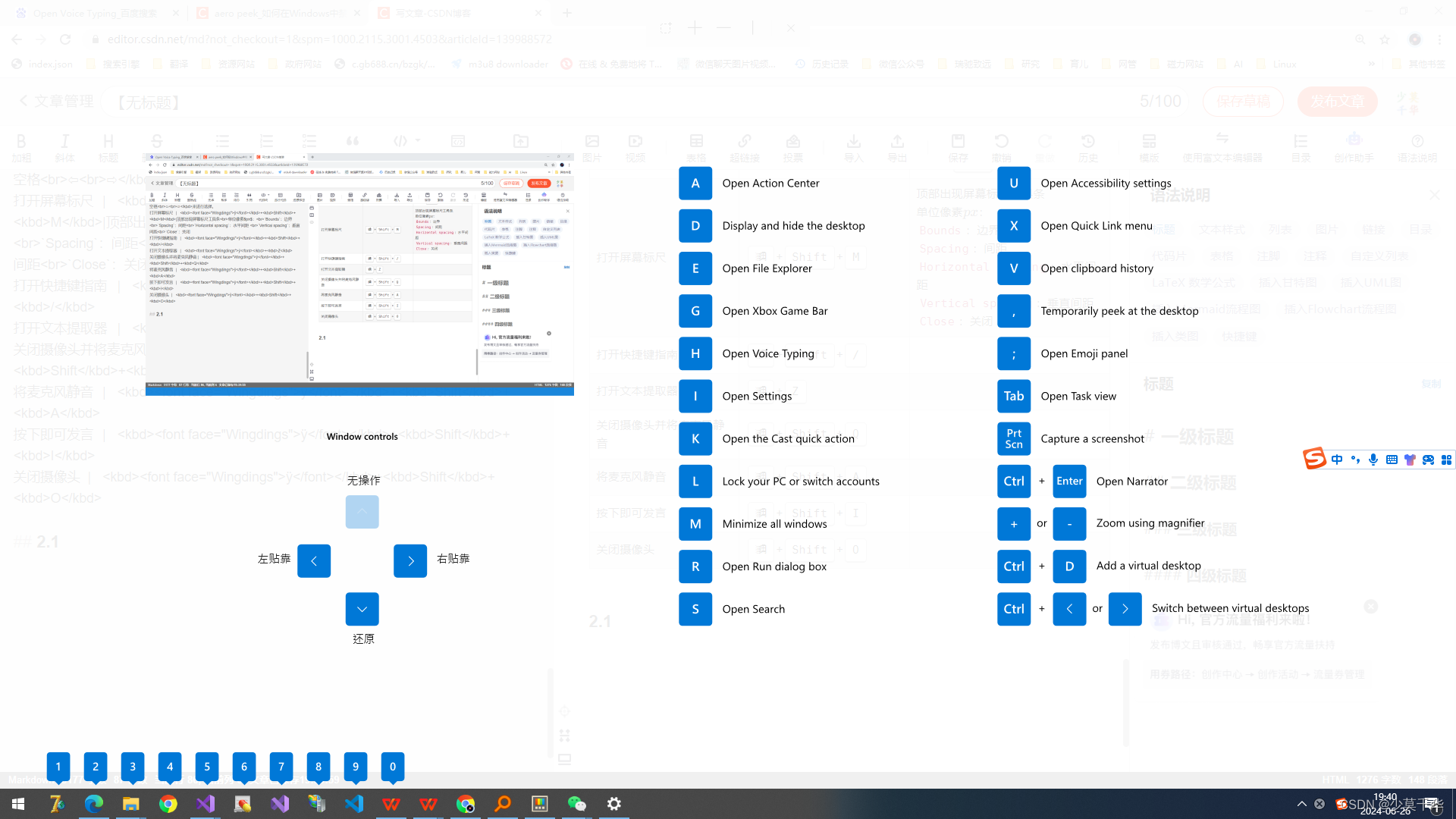1456x819 pixels.
Task: Click the 发布文章 publish button
Action: click(1338, 102)
